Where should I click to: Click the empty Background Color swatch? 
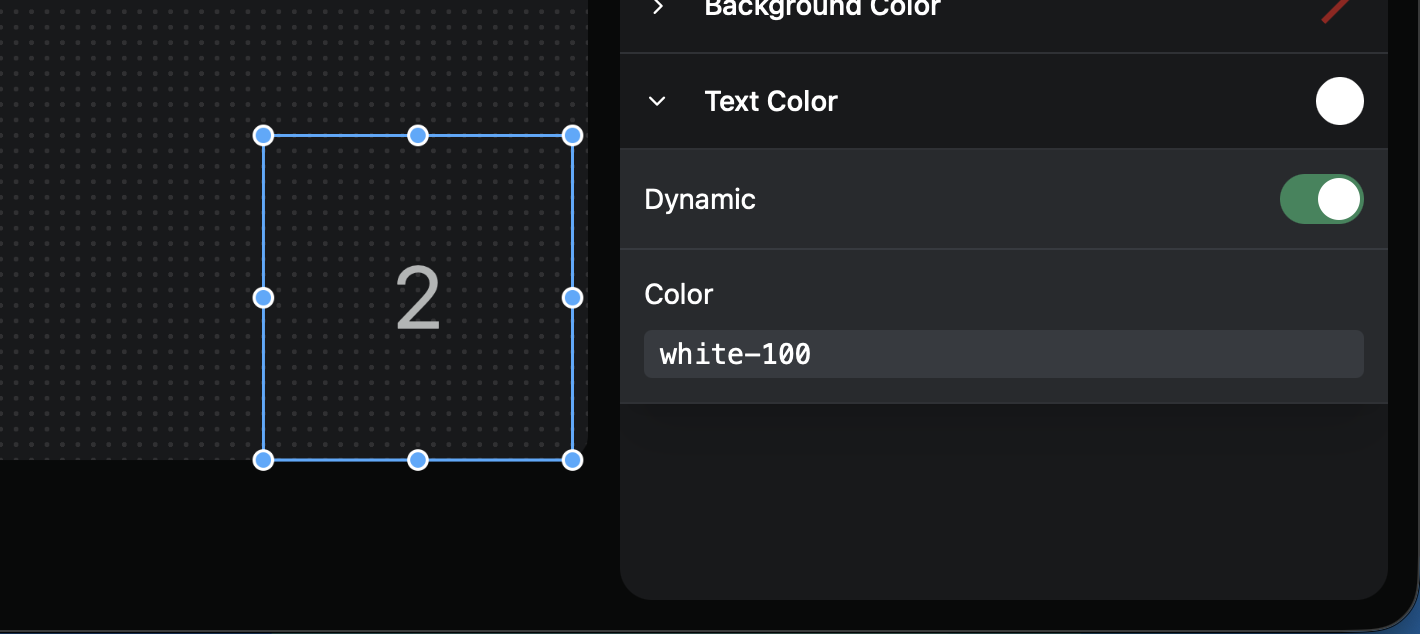[x=1338, y=9]
